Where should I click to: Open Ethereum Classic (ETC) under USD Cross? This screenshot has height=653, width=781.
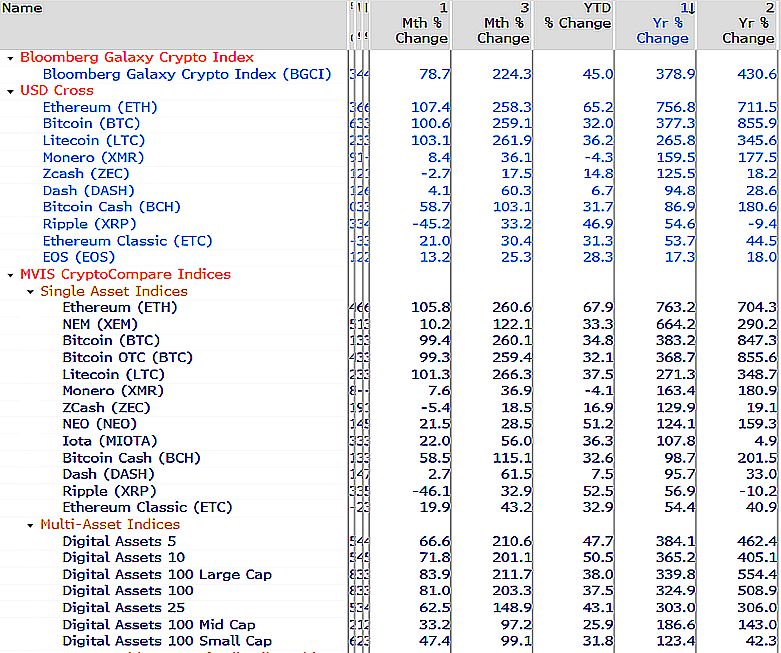(x=128, y=241)
